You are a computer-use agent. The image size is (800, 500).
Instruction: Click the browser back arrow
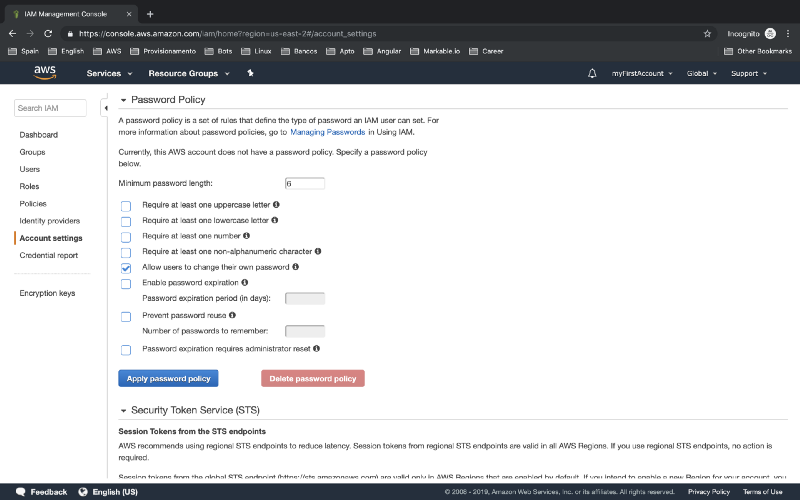(x=12, y=34)
